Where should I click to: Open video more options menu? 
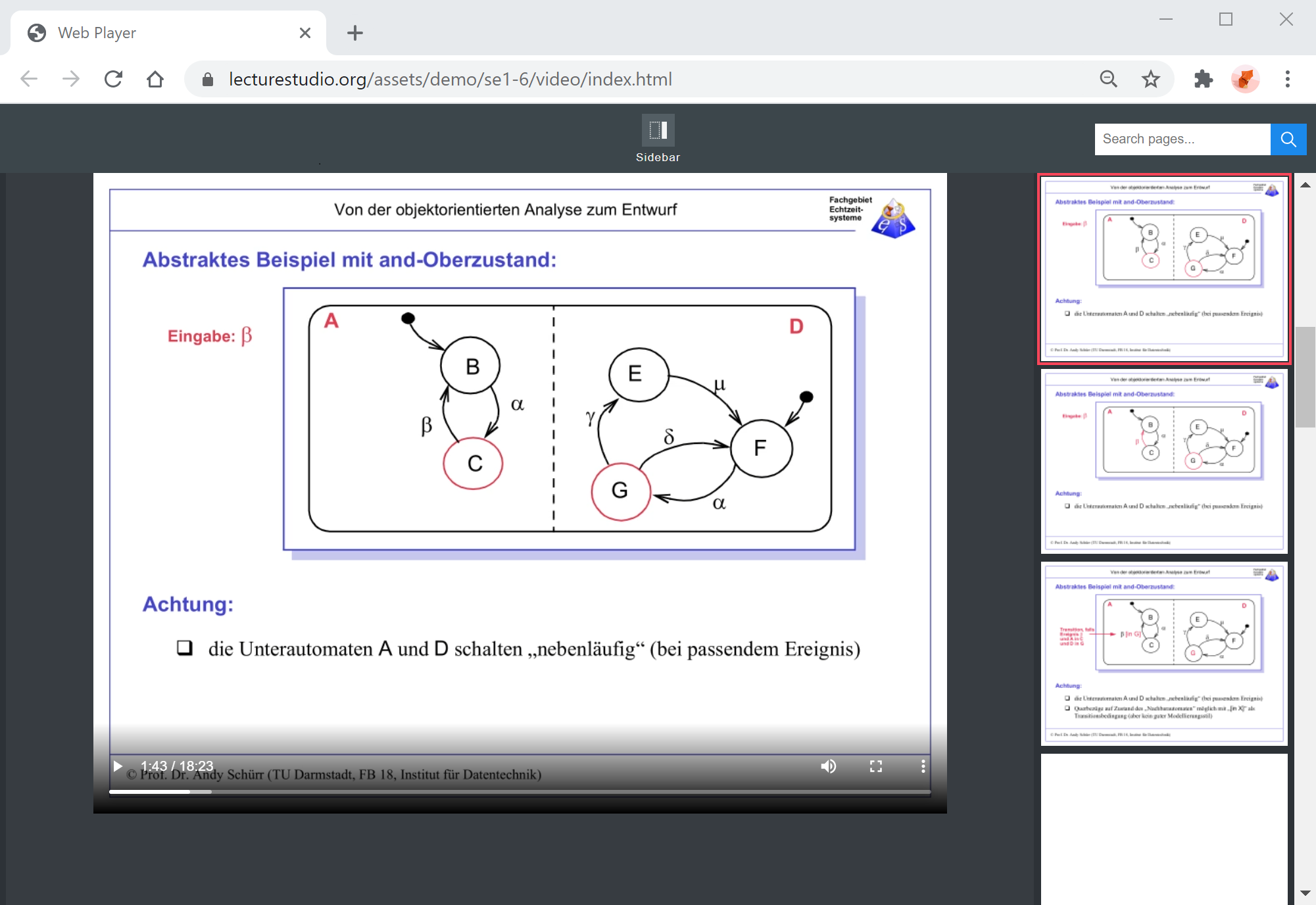point(923,766)
